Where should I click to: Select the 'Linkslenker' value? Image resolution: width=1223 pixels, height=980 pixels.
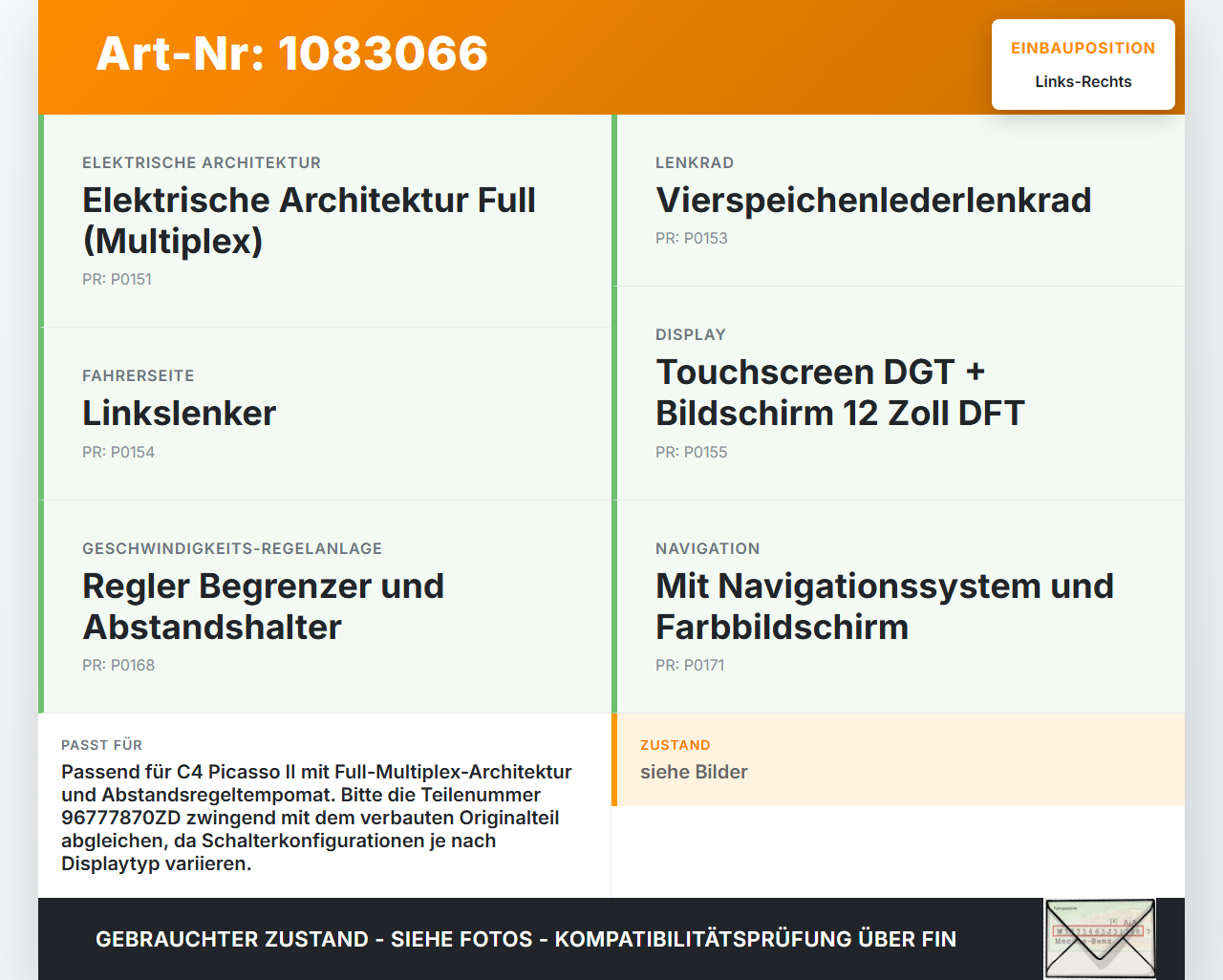click(x=179, y=413)
